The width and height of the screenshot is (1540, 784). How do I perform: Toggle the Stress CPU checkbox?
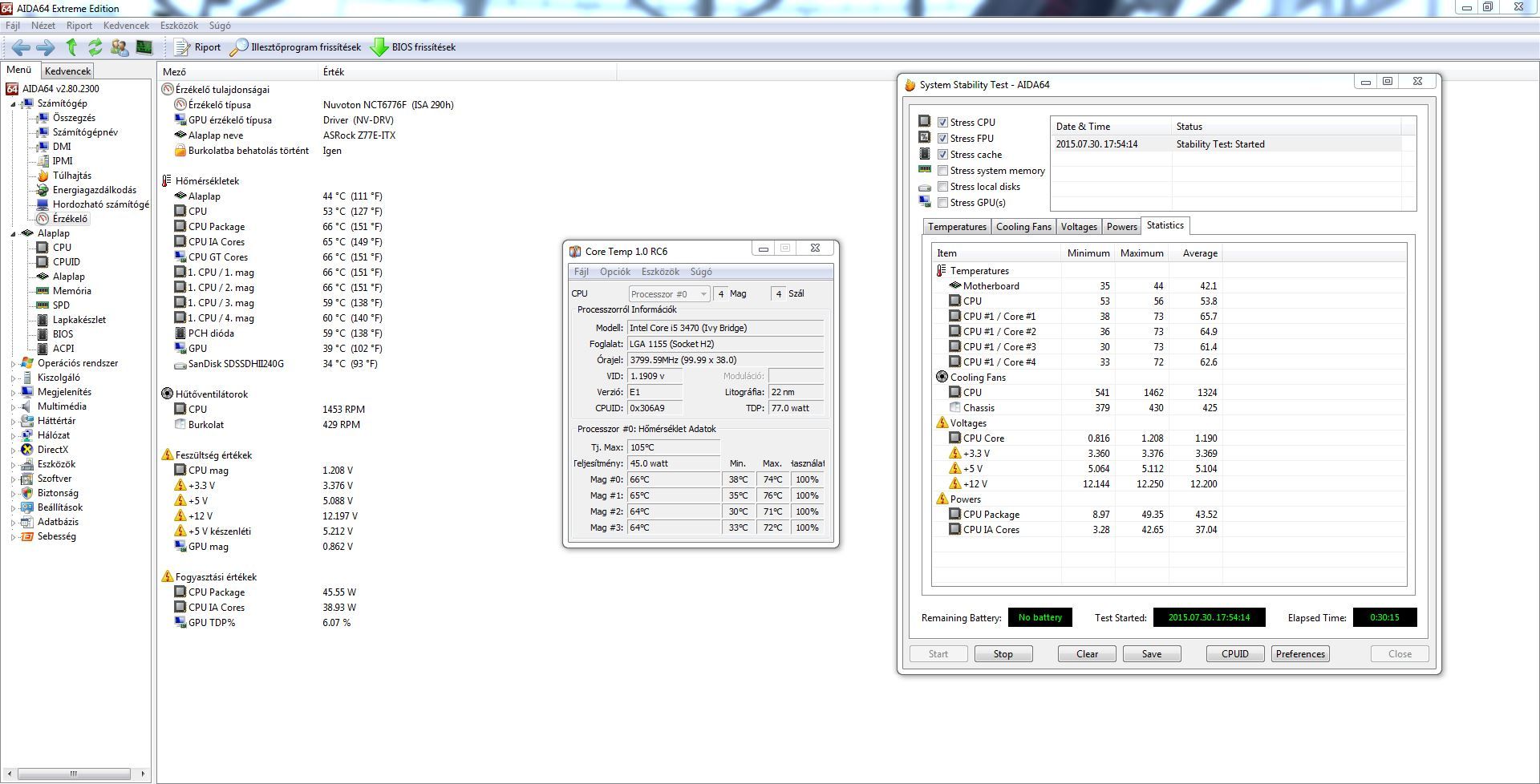[x=943, y=123]
